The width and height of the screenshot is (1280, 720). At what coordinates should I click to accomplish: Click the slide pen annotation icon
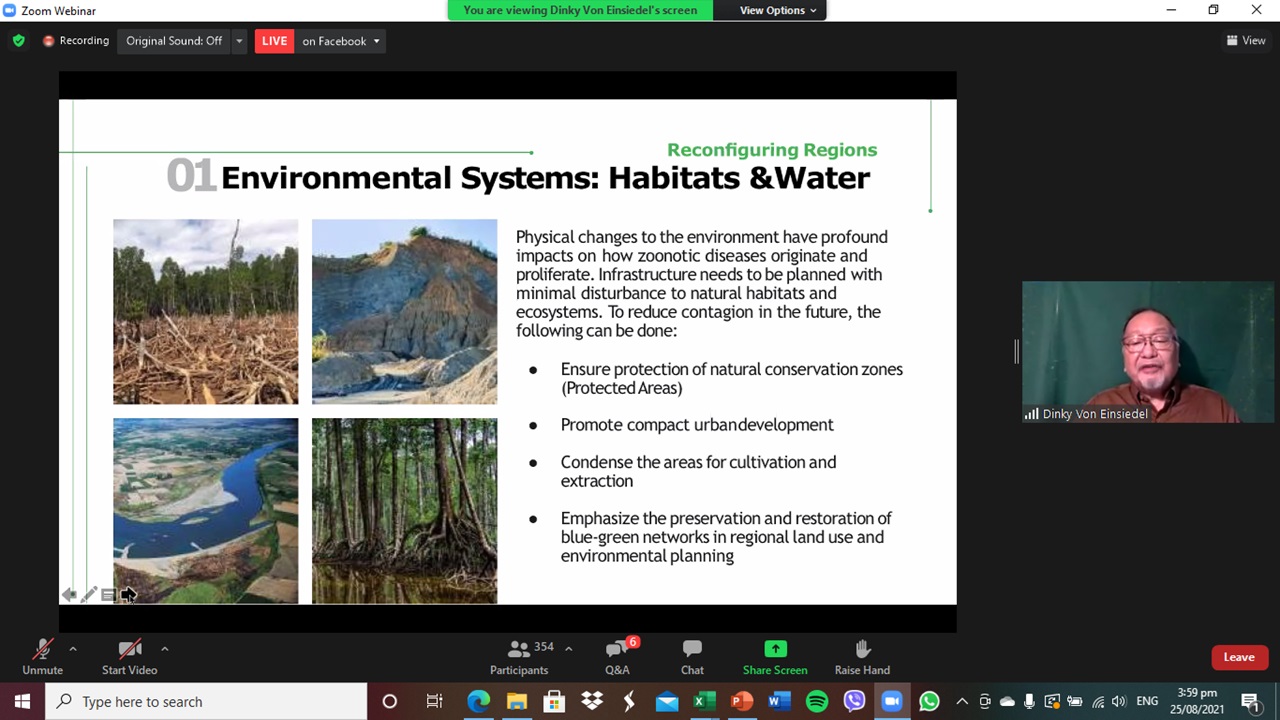(89, 595)
